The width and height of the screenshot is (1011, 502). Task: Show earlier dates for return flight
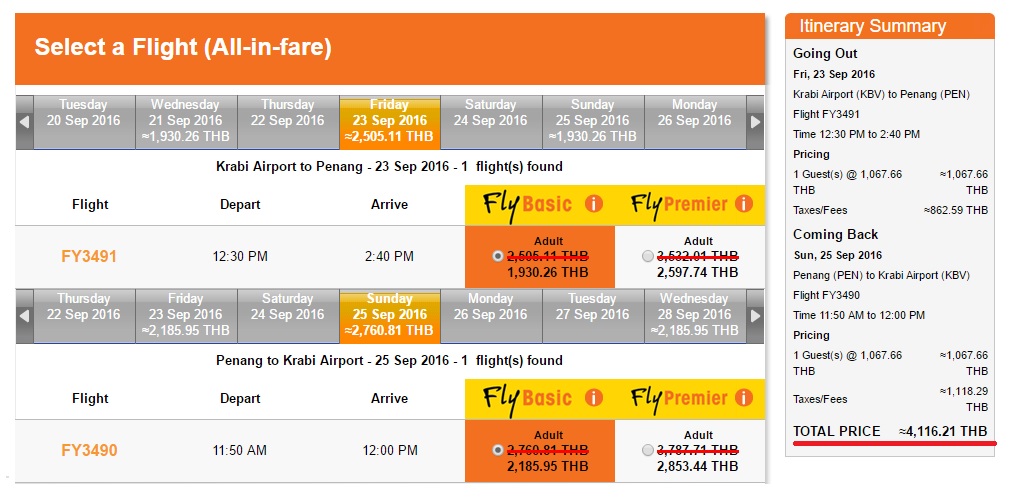click(x=24, y=316)
